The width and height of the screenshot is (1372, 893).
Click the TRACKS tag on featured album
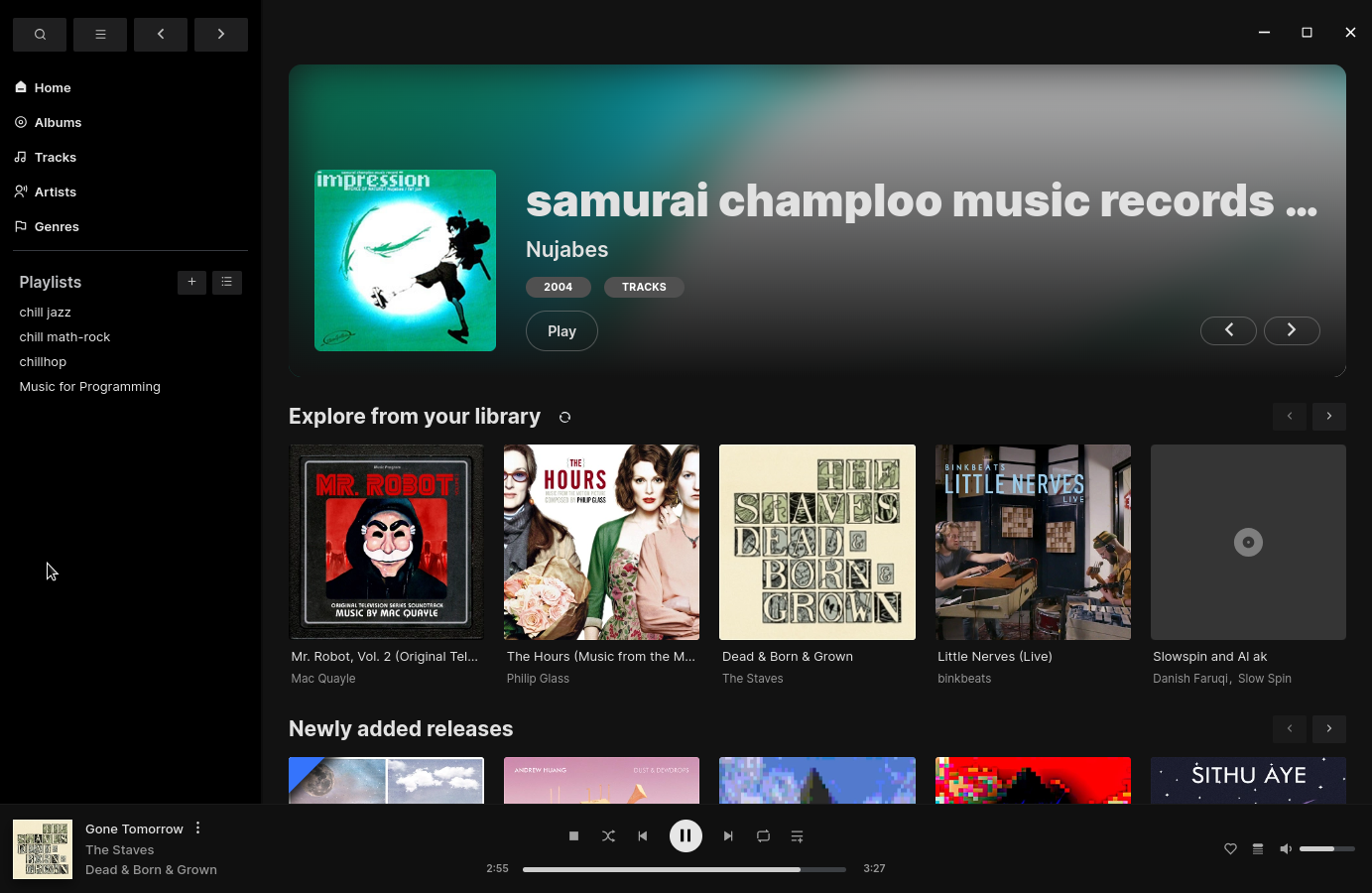click(x=644, y=287)
